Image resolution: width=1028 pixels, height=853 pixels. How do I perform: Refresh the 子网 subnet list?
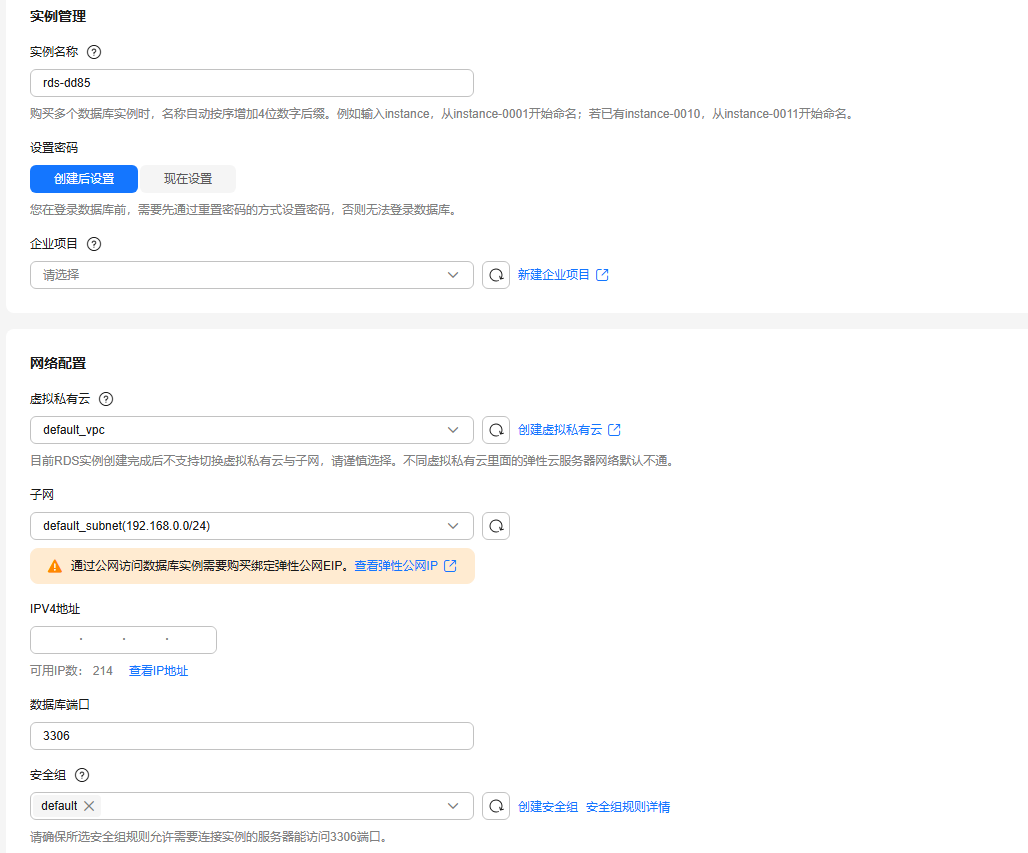496,526
